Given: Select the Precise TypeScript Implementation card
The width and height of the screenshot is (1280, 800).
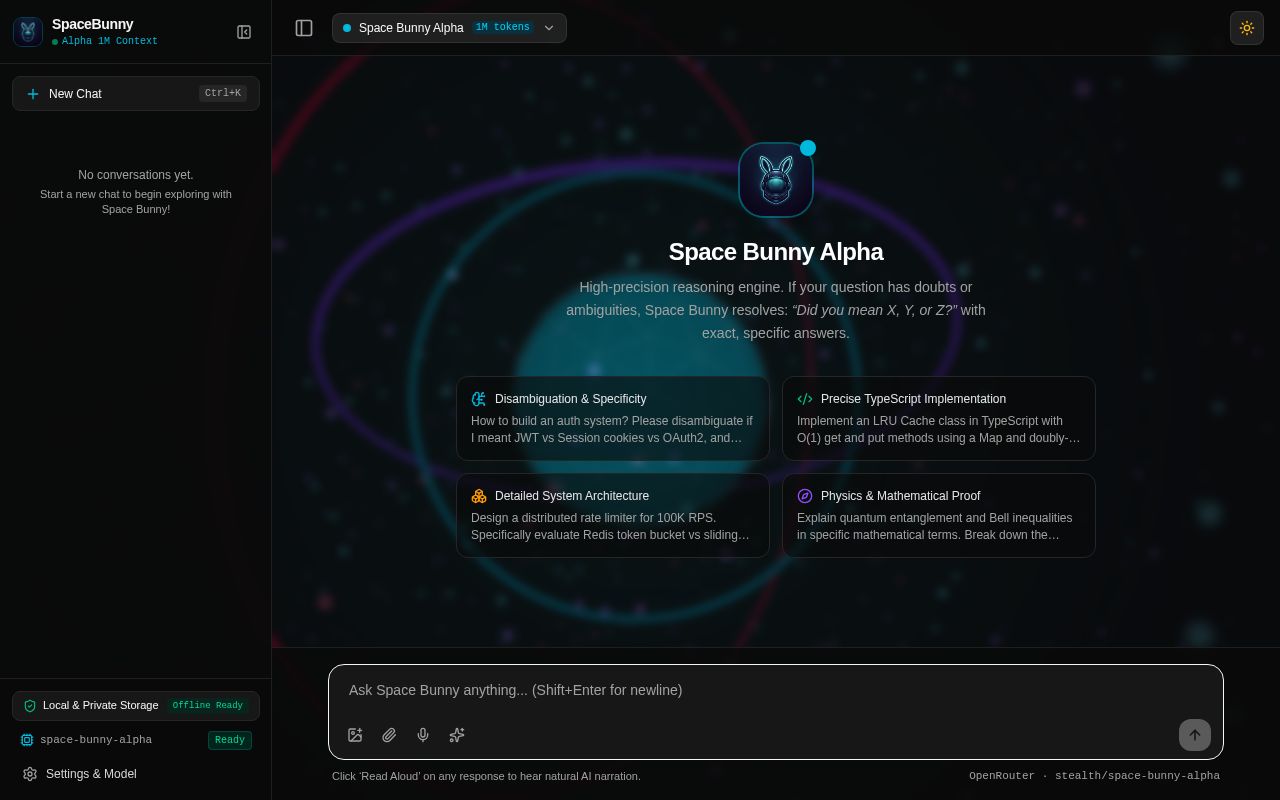Looking at the screenshot, I should (x=939, y=418).
